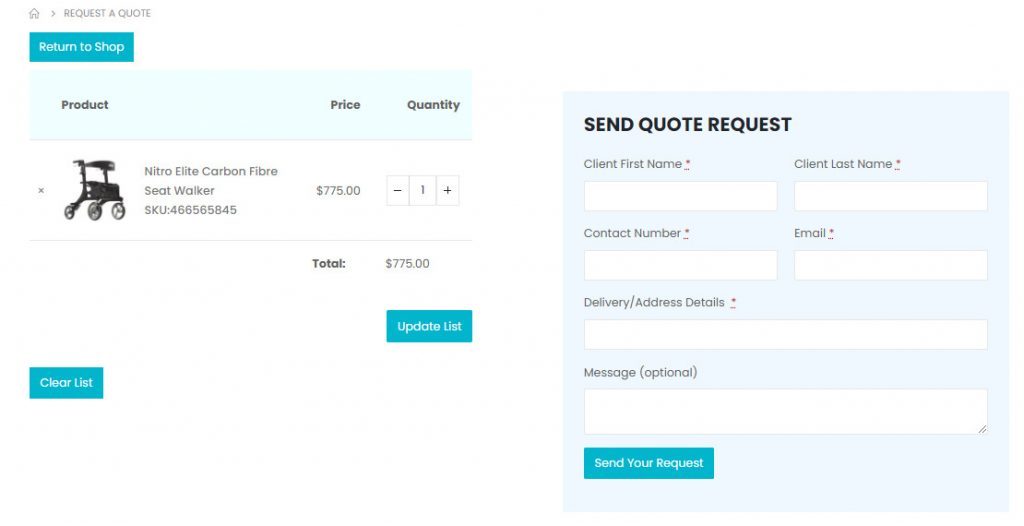Viewport: 1024px width, 526px height.
Task: Open Nitro Elite Carbon Fibre Seat Walker link
Action: click(x=210, y=180)
